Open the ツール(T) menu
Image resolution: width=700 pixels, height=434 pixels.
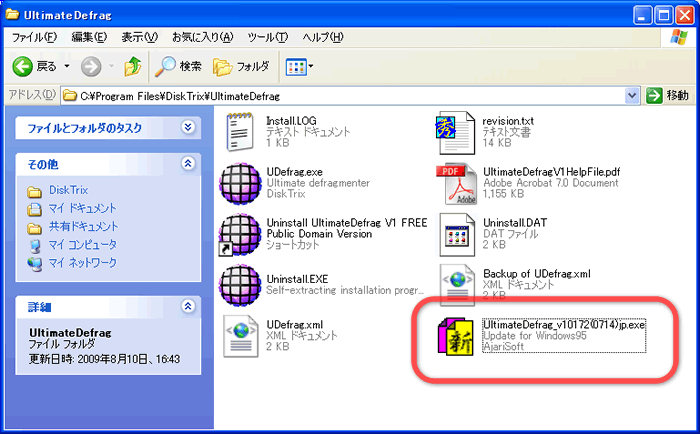(x=267, y=37)
